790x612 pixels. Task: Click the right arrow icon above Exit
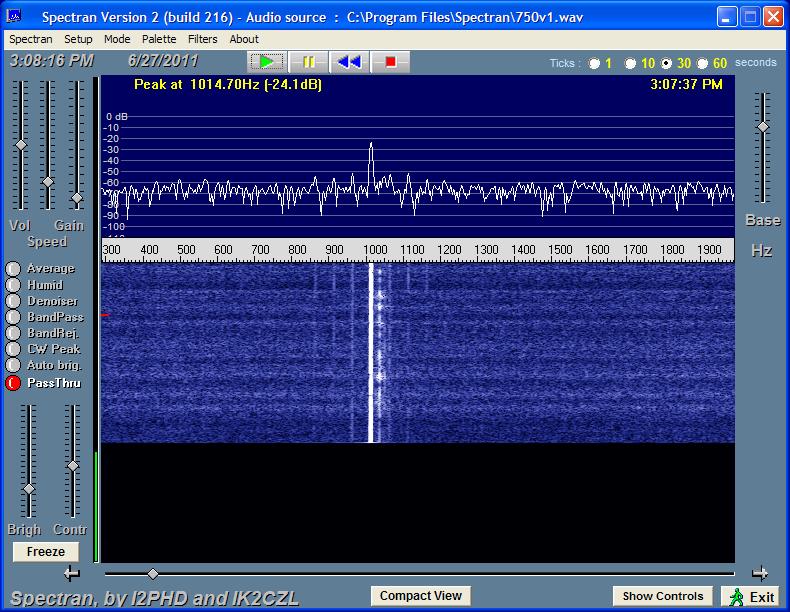tap(760, 573)
